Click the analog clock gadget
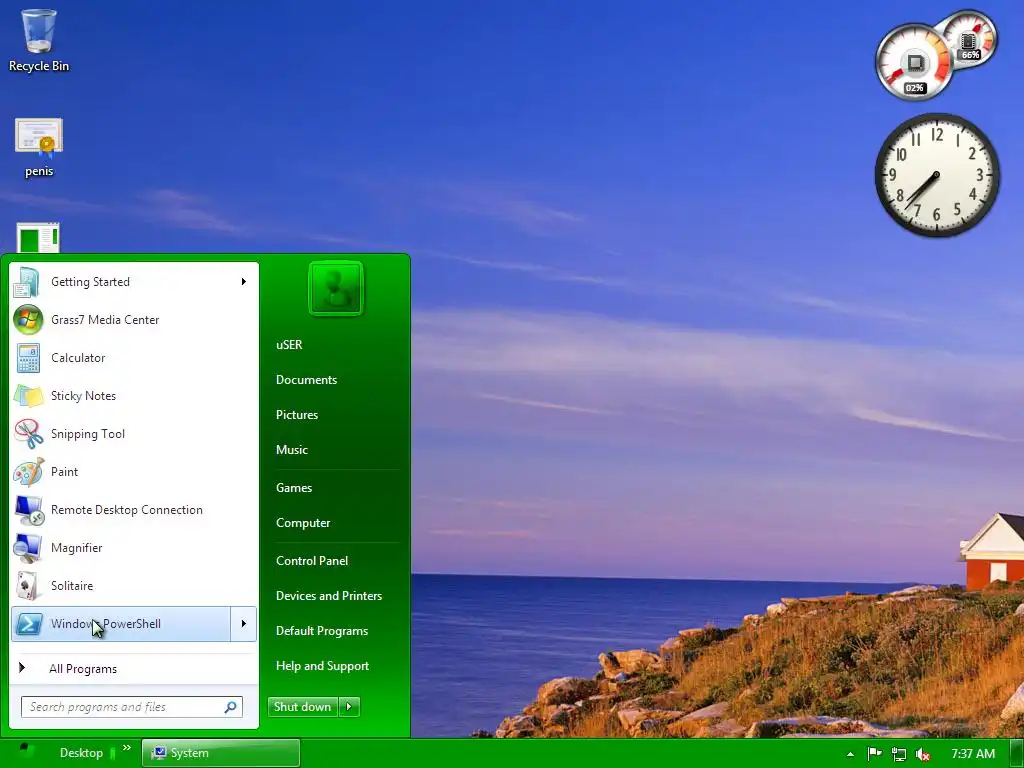 point(936,175)
